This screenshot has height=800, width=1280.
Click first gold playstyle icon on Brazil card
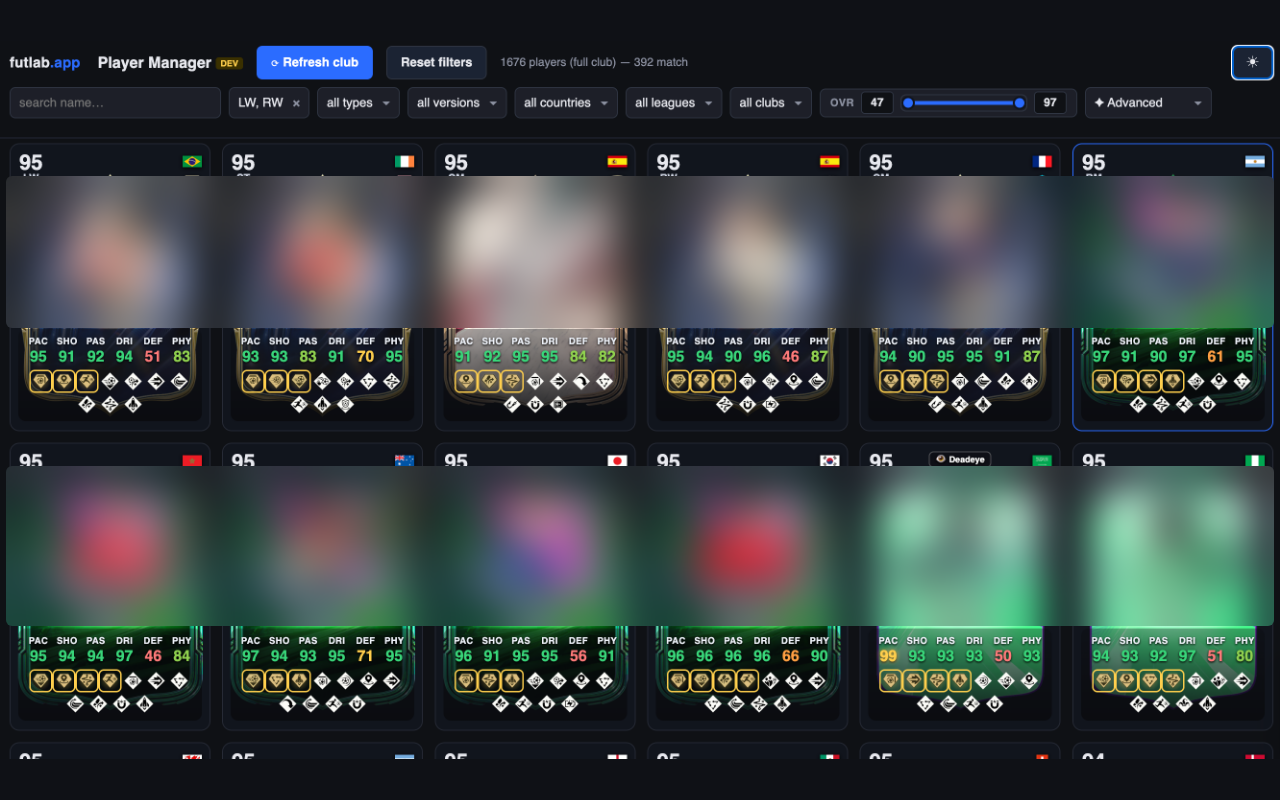tap(41, 381)
